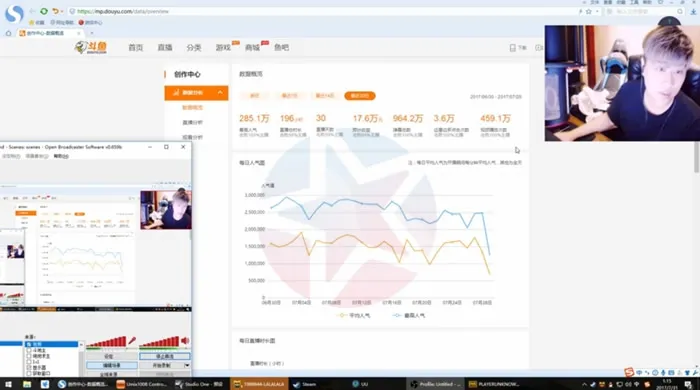Mute the OBS microphone icon

point(132,341)
